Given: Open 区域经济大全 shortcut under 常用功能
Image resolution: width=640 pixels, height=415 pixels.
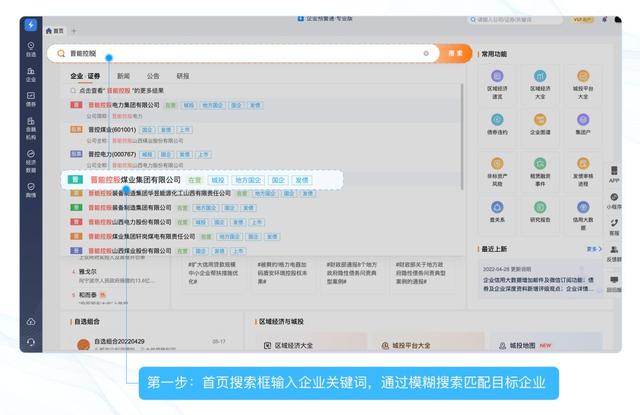Looking at the screenshot, I should click(540, 84).
